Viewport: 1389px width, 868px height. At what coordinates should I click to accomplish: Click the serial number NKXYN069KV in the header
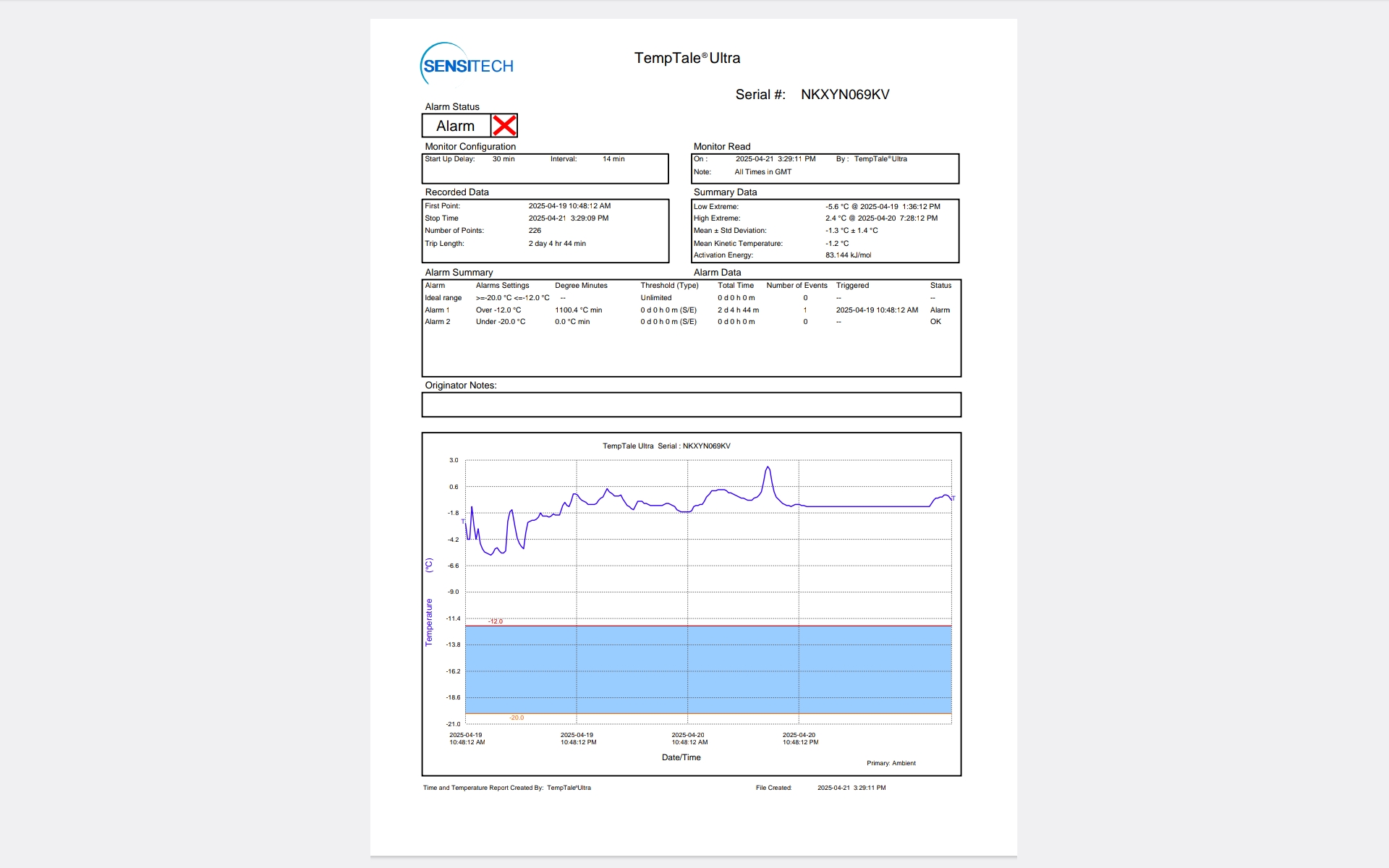[x=845, y=95]
